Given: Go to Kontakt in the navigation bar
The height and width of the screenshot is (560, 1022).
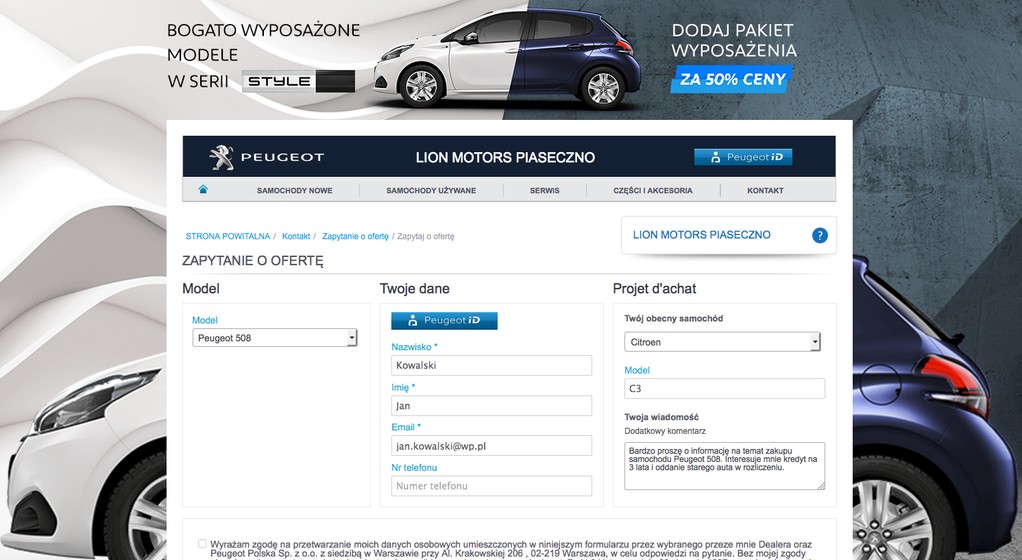Looking at the screenshot, I should (x=765, y=190).
